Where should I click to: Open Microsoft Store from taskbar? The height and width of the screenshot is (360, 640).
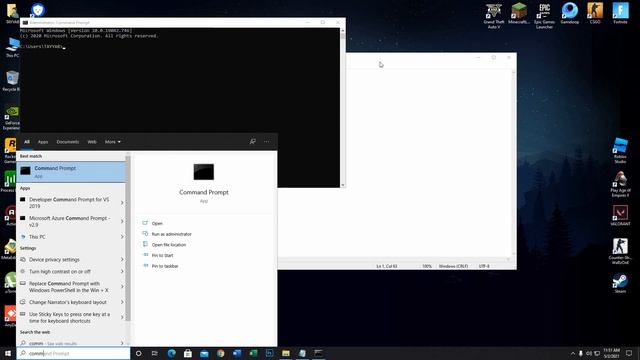point(188,353)
